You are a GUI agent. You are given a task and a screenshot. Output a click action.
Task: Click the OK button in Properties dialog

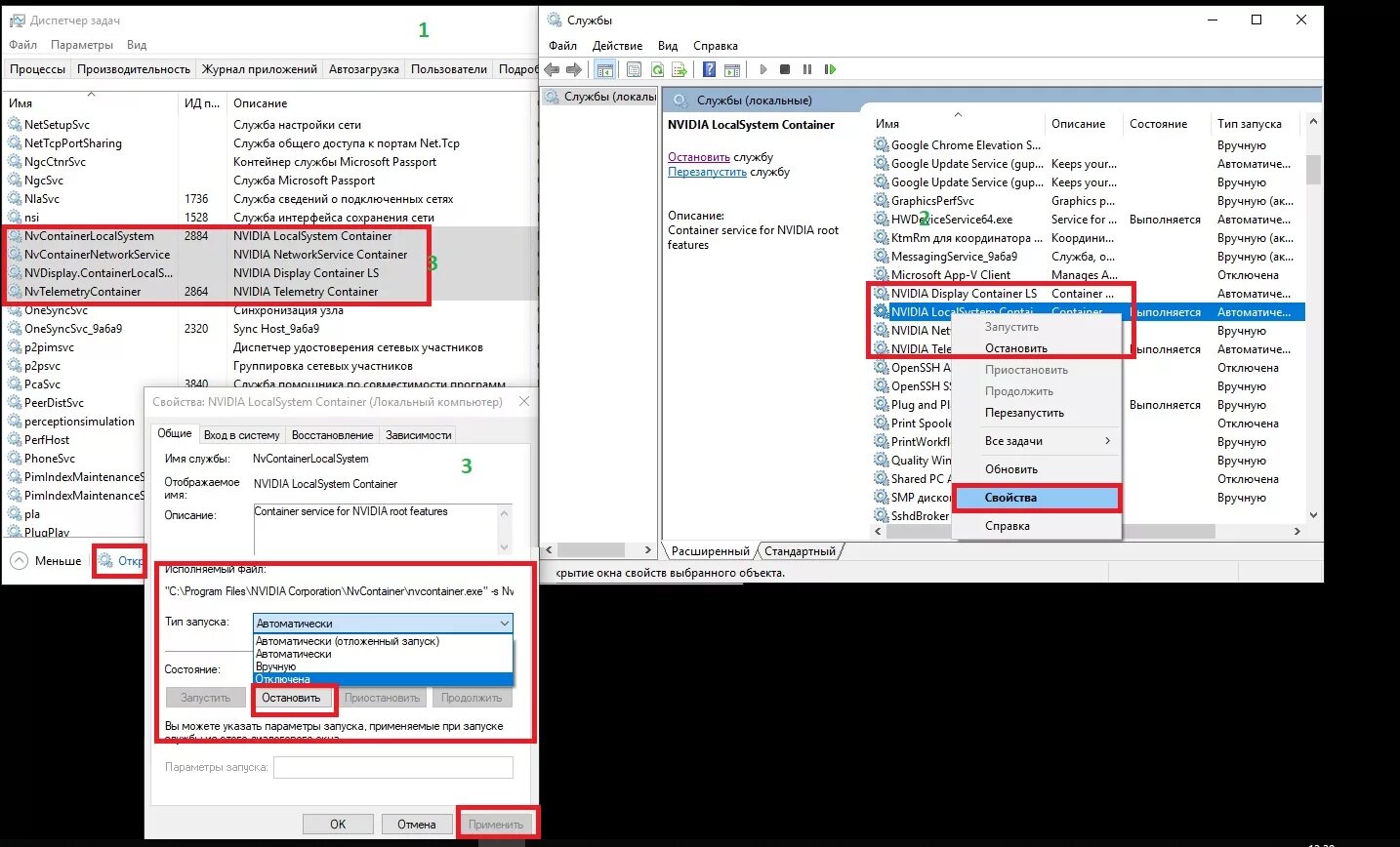[338, 825]
